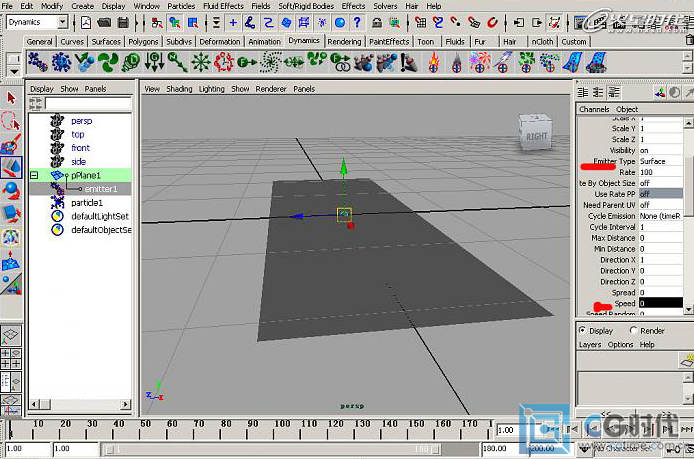Click the first Dynamics shelf particle icon
Screen dimensions: 694x459
(x=37, y=62)
